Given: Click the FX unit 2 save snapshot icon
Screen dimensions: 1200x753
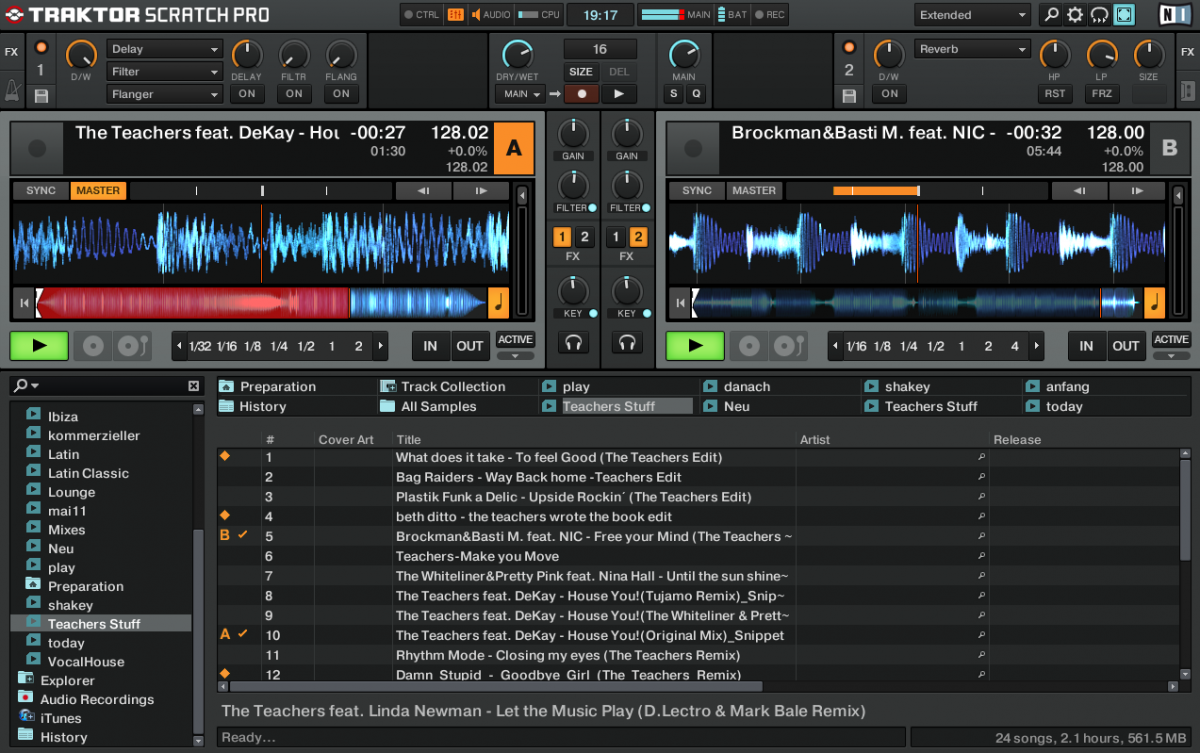Looking at the screenshot, I should (x=849, y=95).
